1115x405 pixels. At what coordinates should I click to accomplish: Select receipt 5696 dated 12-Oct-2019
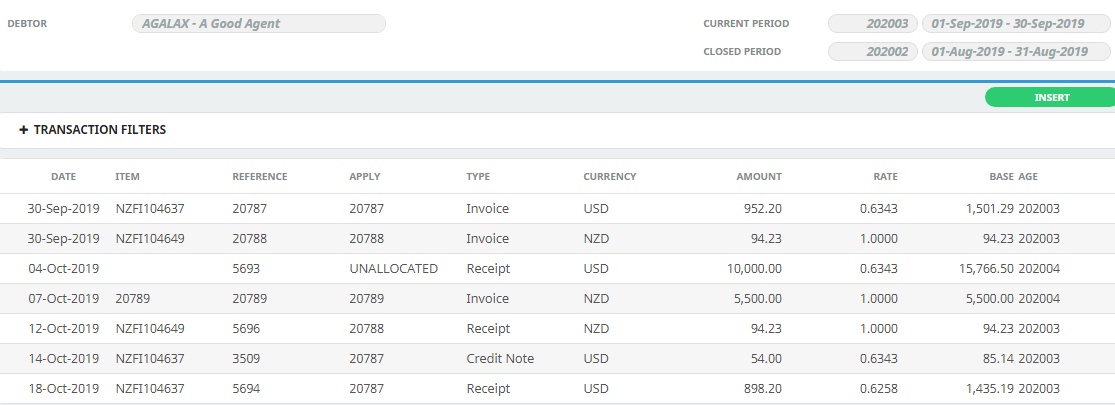558,329
